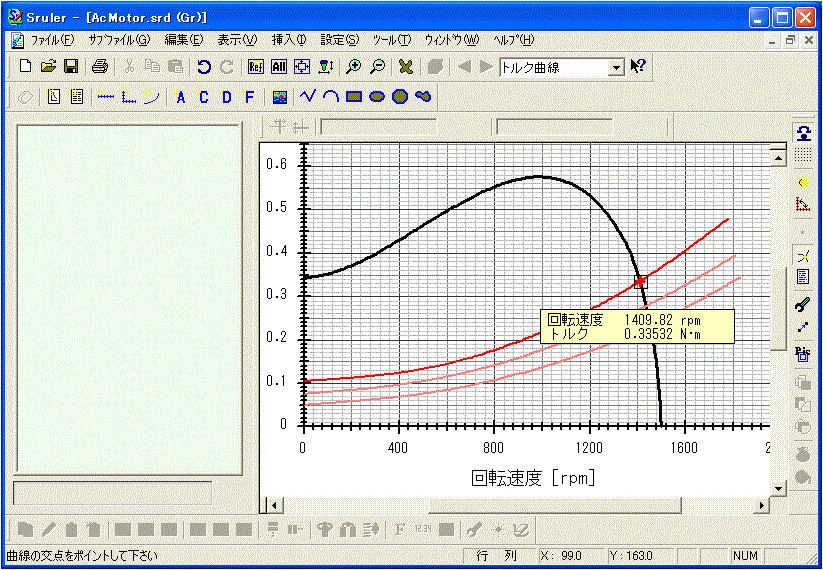The image size is (823, 570).
Task: Click the yellow sun highlight icon
Action: 803,182
